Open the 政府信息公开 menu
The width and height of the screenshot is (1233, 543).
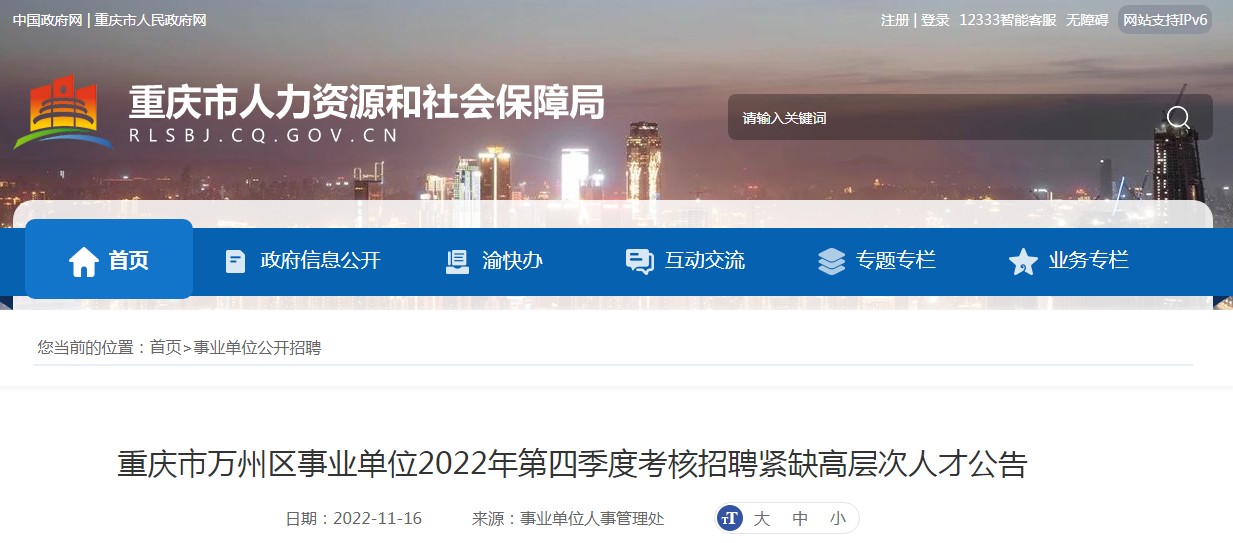point(320,261)
